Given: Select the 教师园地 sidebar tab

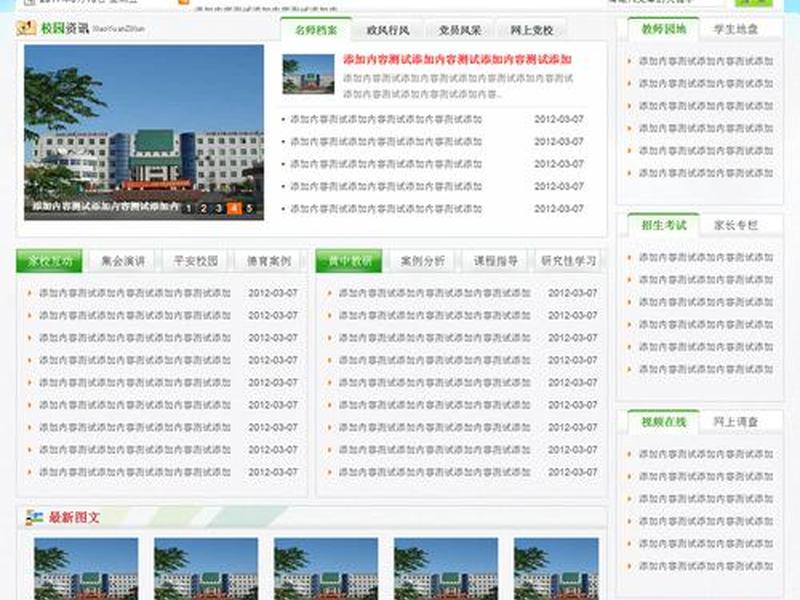Looking at the screenshot, I should point(663,29).
